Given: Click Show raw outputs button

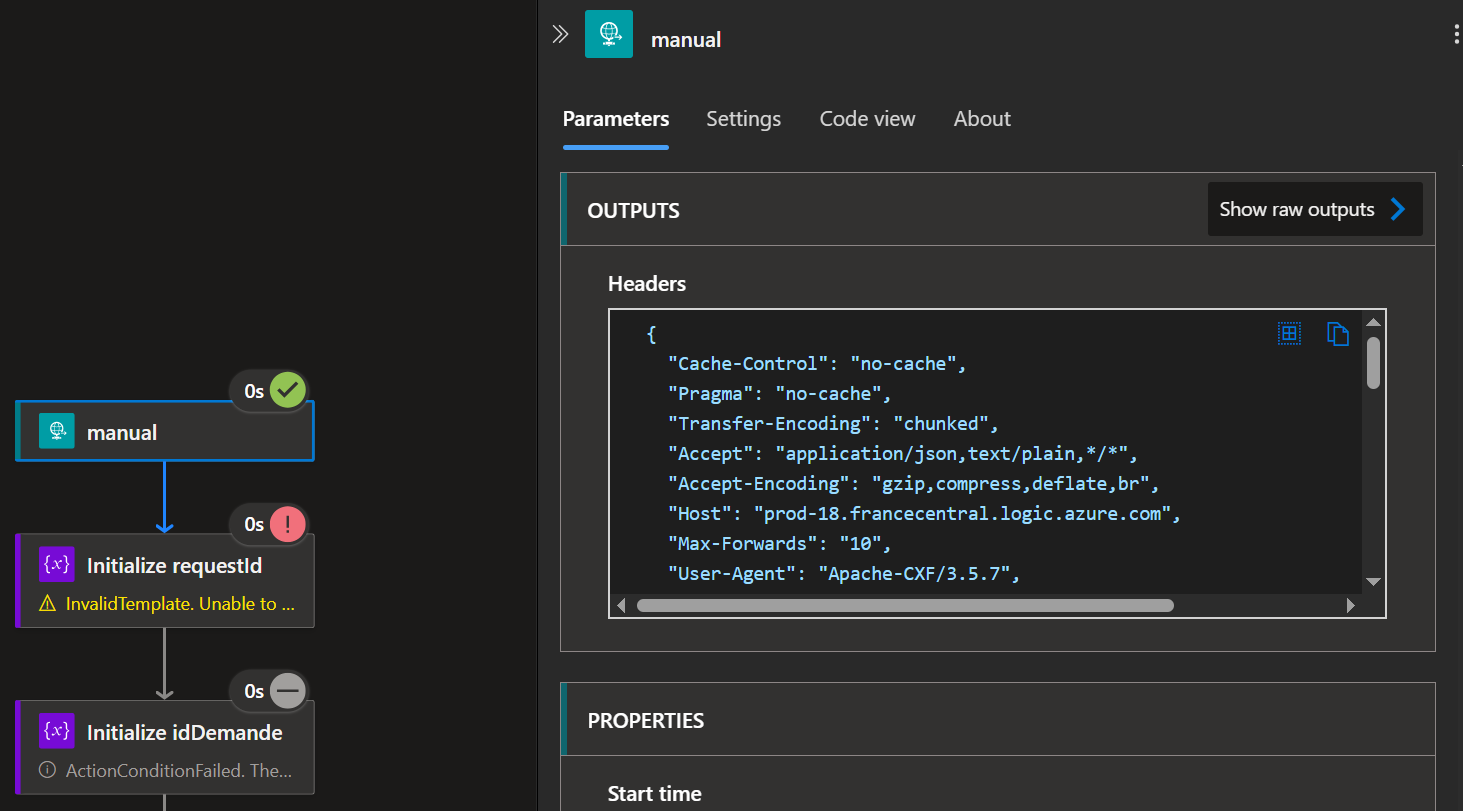Looking at the screenshot, I should point(1315,209).
